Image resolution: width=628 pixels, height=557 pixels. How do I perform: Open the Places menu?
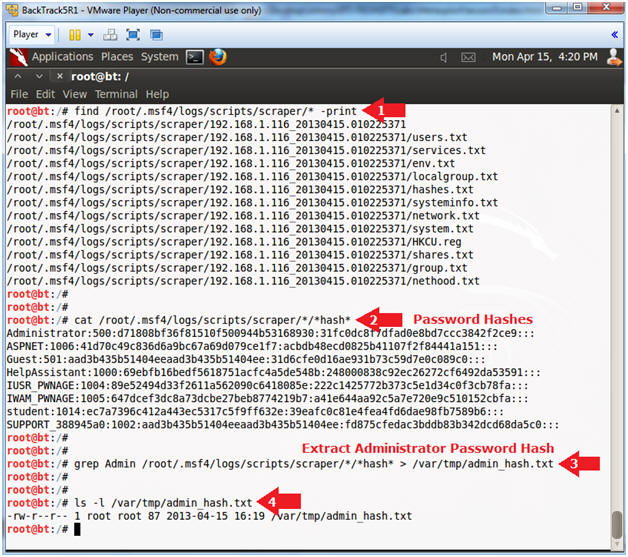tap(117, 57)
